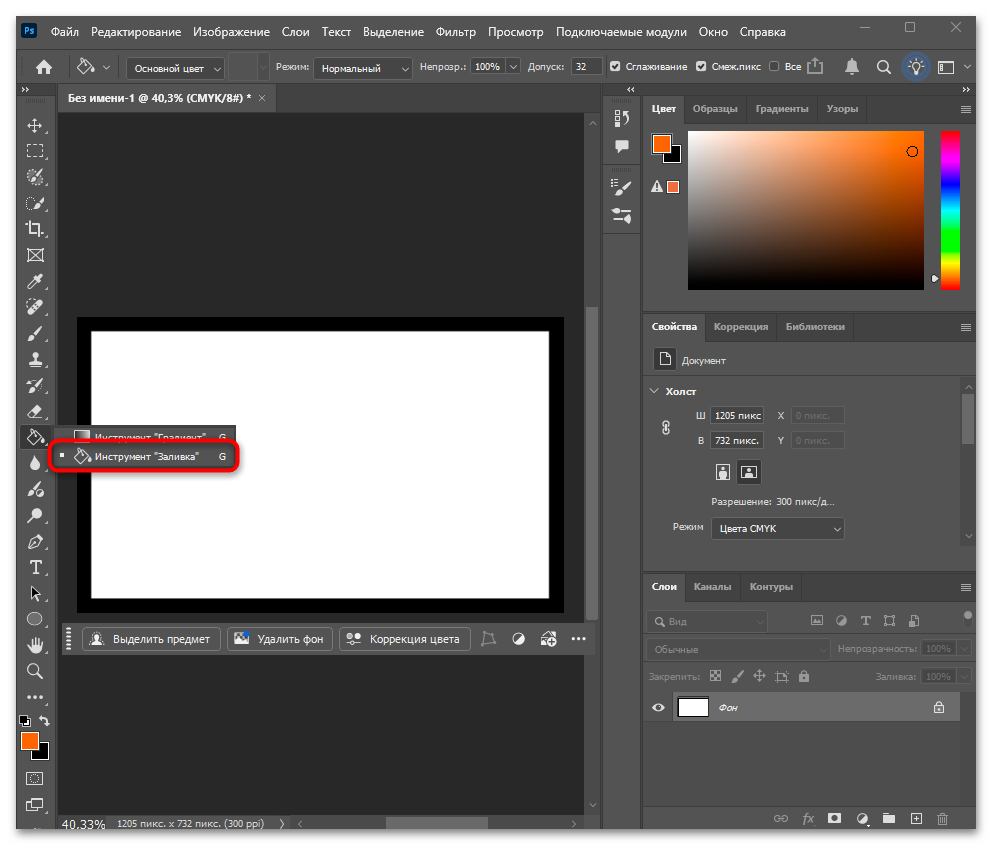Click the share document icon
992x845 pixels.
coord(815,66)
